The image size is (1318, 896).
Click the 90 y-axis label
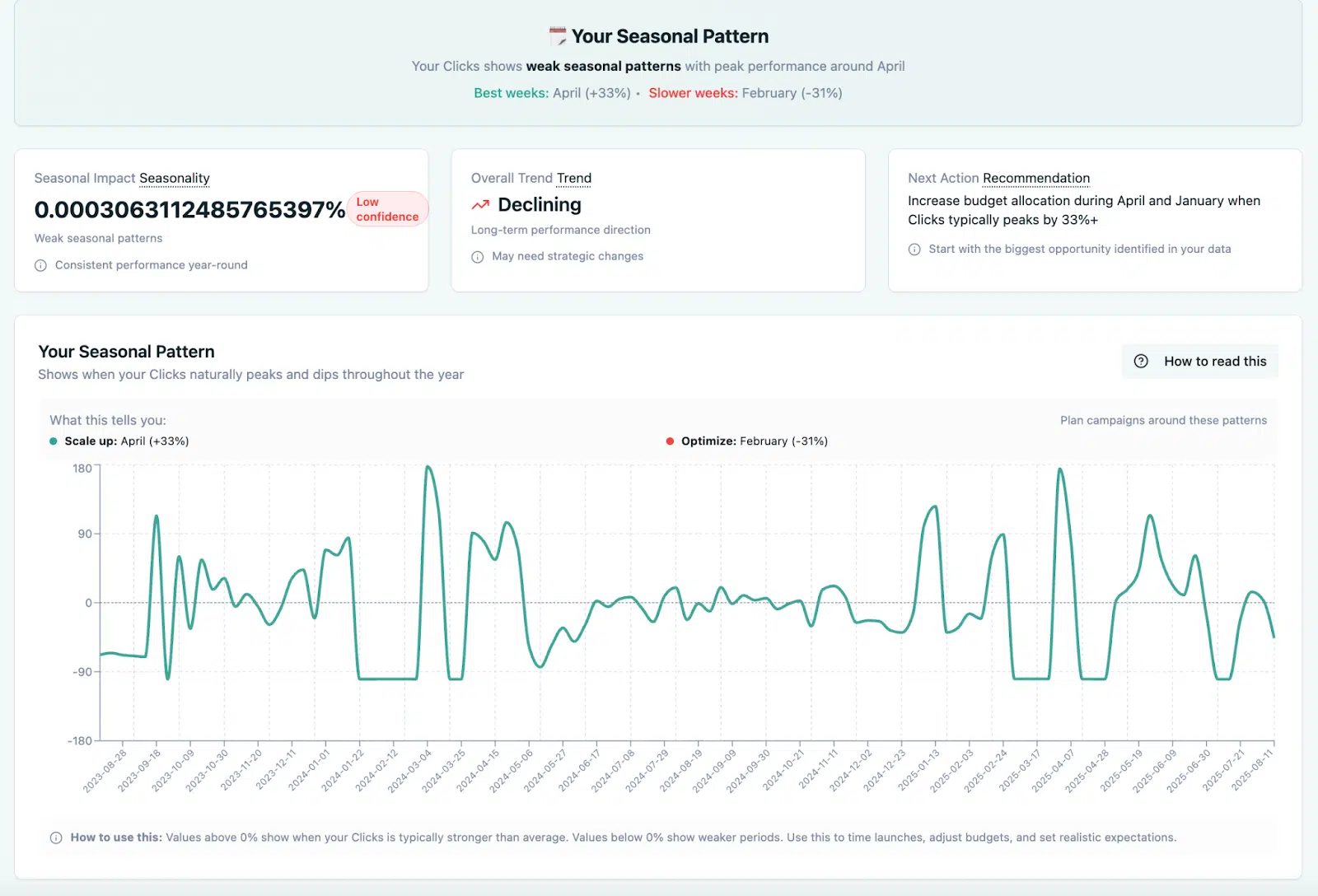[x=86, y=534]
